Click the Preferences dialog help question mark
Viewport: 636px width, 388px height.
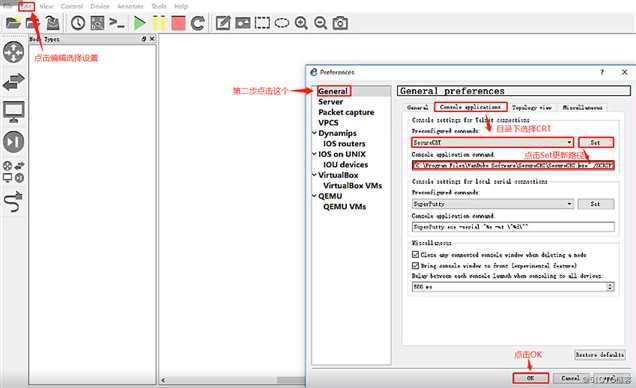click(602, 72)
